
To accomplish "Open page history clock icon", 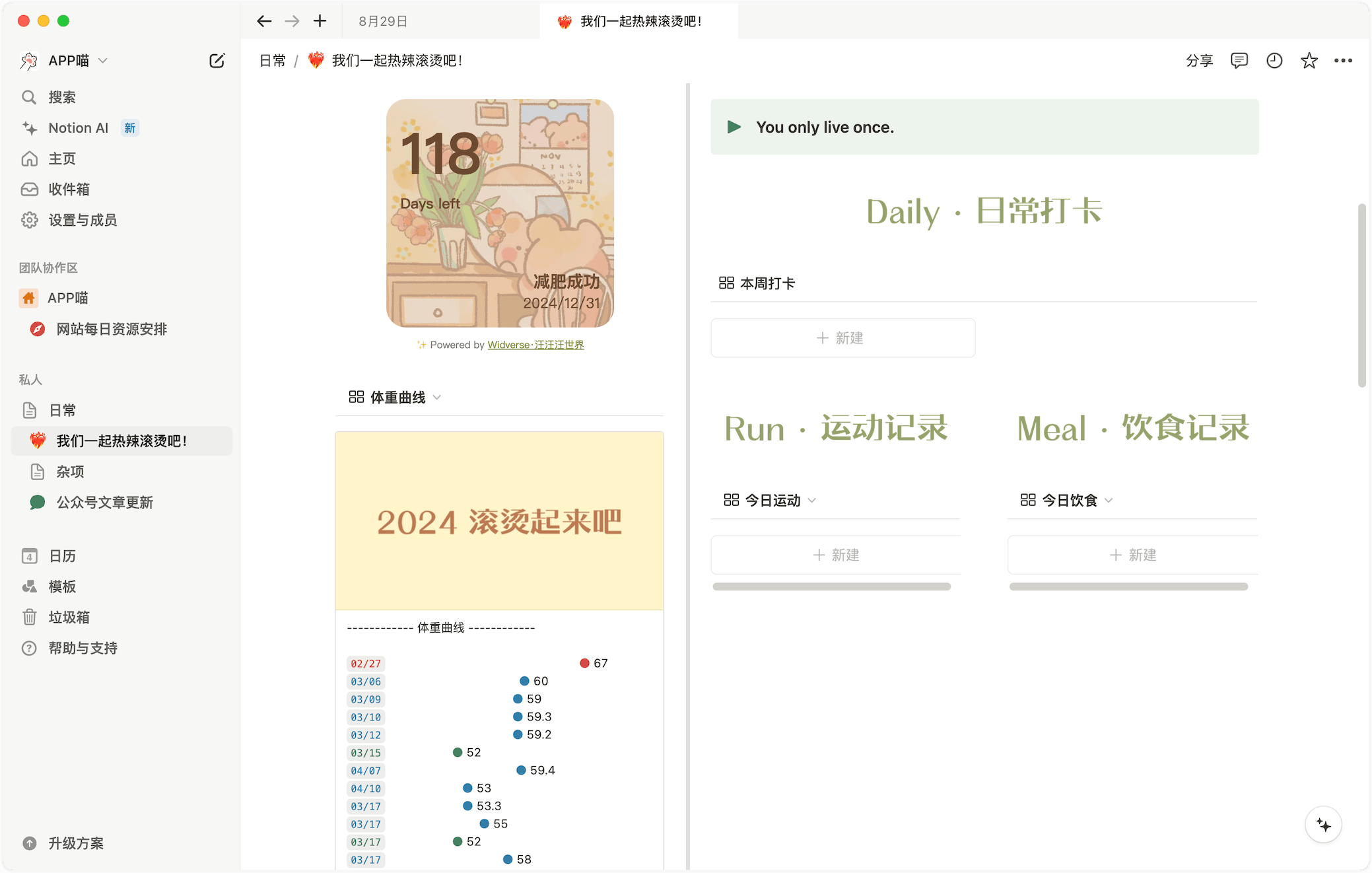I will [1274, 61].
